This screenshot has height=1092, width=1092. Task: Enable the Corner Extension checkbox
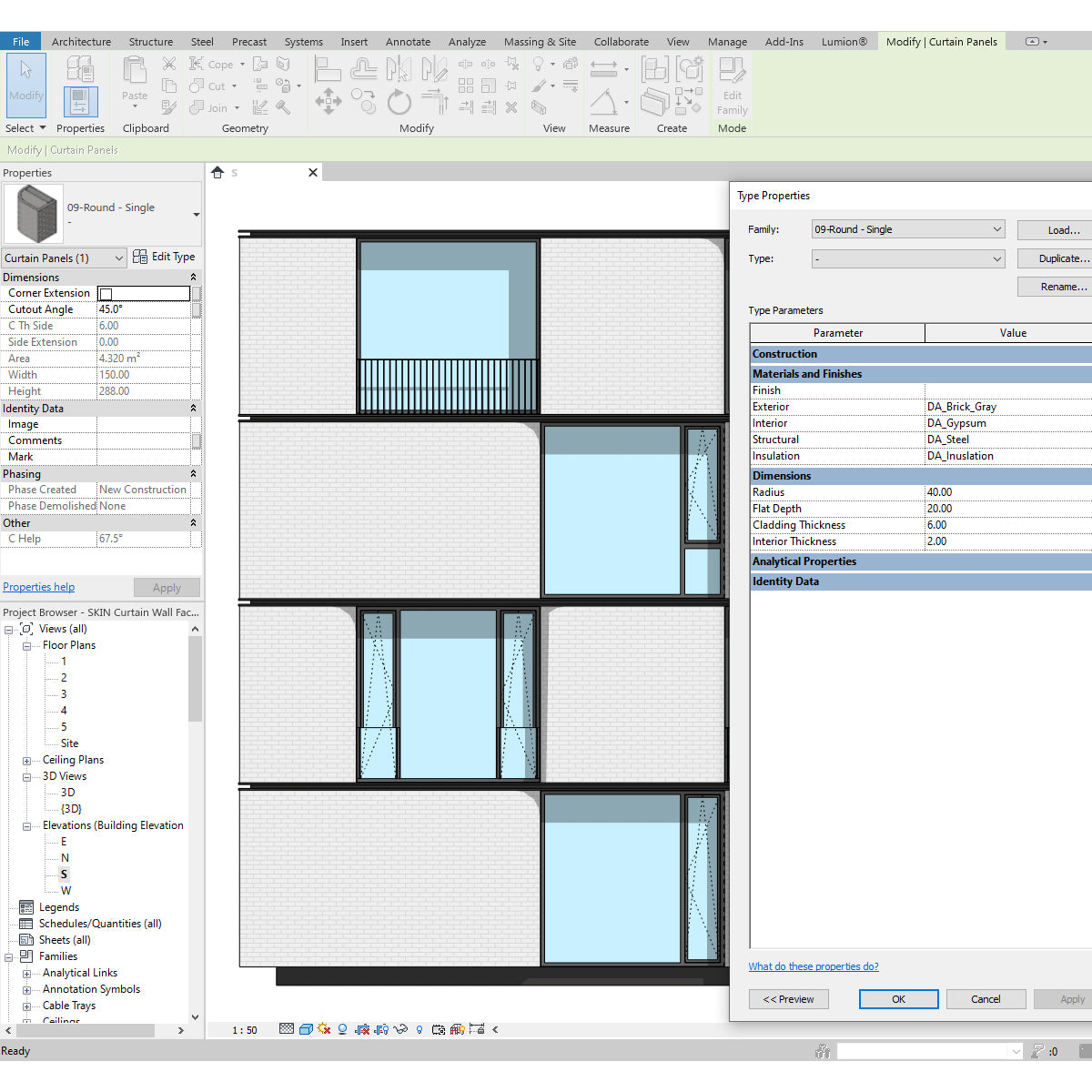click(105, 293)
